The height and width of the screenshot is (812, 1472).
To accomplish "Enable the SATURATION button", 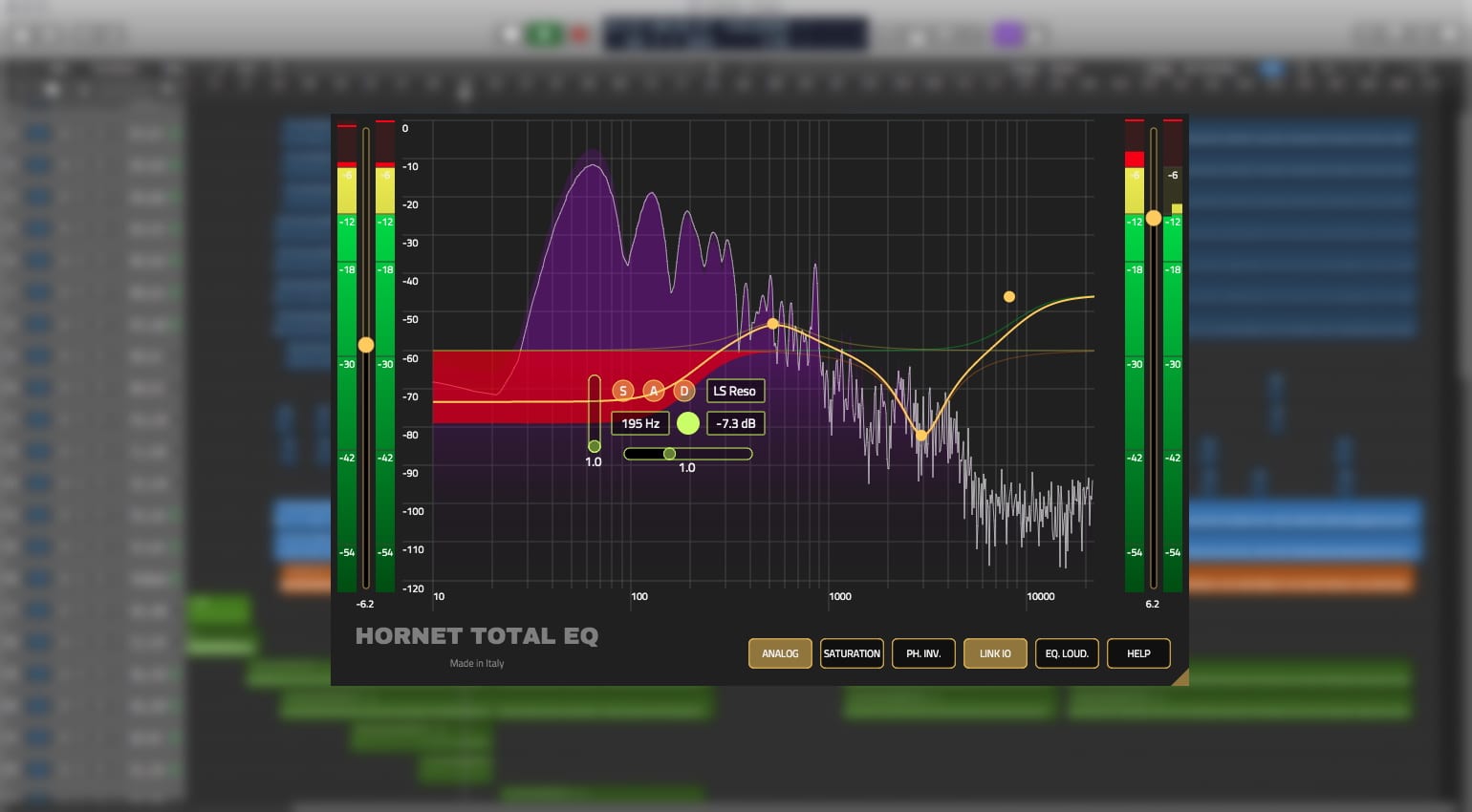I will point(852,653).
